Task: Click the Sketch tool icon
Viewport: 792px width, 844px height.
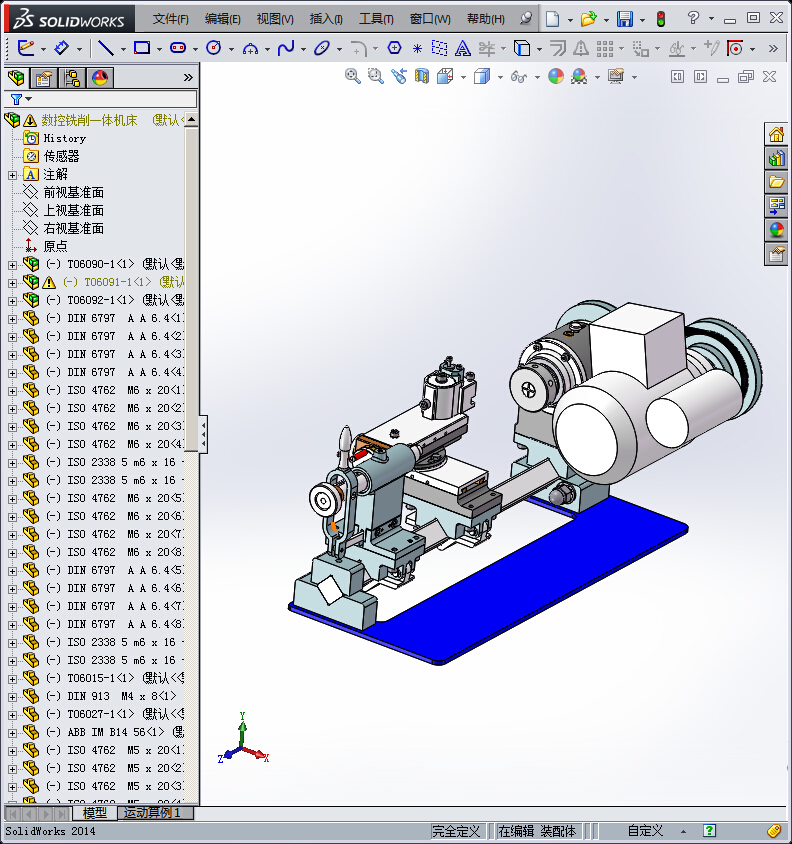Action: [x=25, y=48]
